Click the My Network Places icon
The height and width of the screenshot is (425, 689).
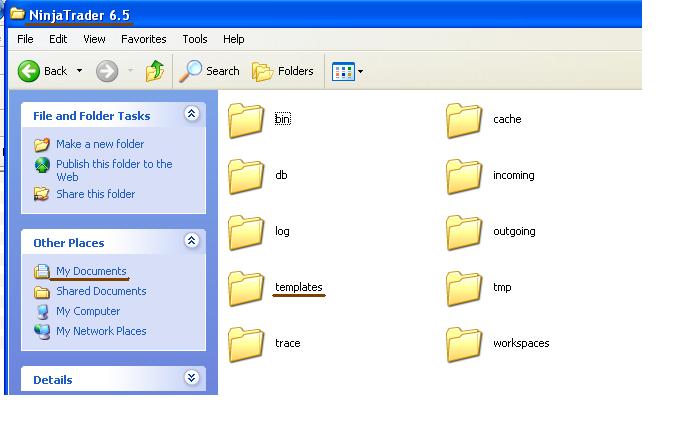tap(42, 331)
